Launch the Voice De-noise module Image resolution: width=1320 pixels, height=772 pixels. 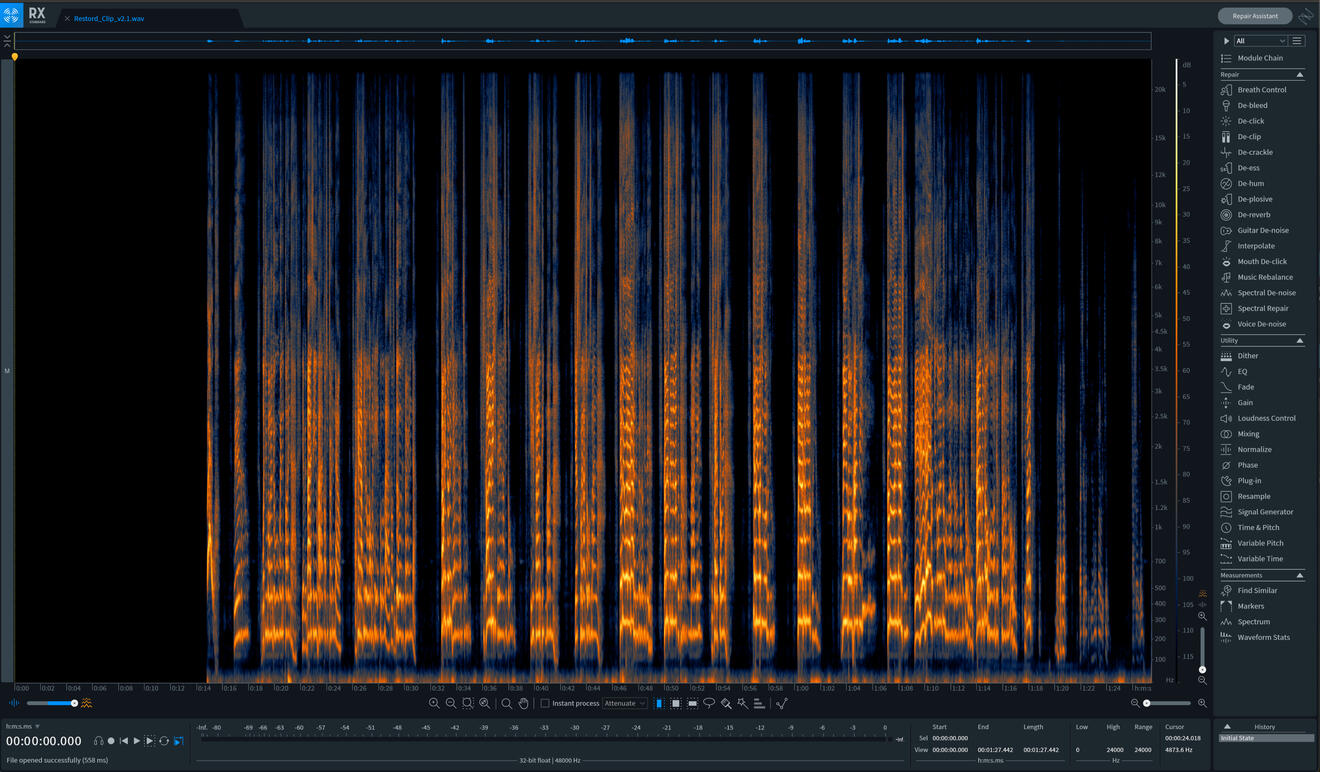pos(1261,324)
